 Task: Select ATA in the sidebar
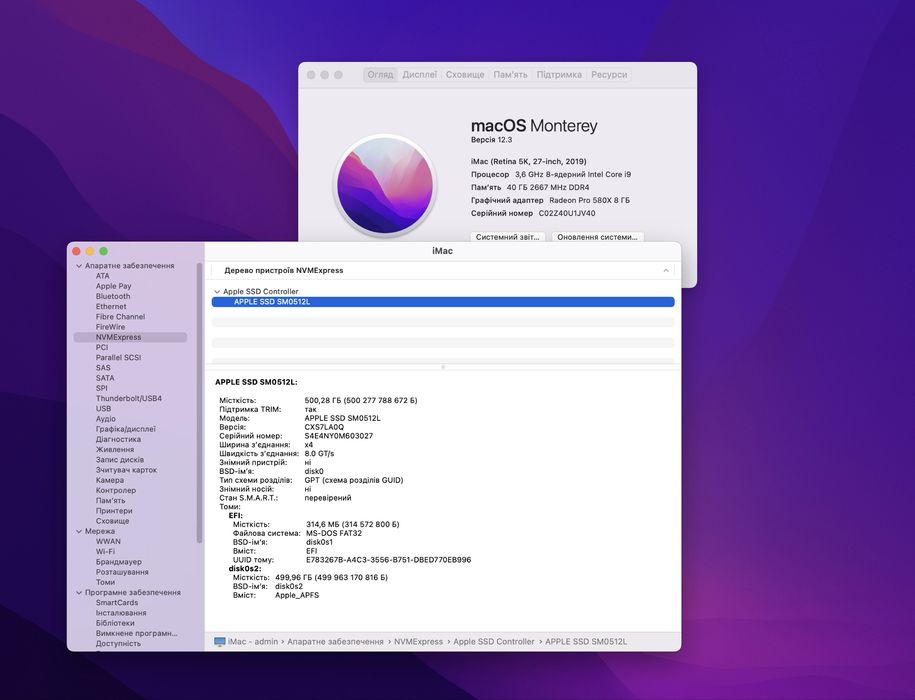[103, 276]
